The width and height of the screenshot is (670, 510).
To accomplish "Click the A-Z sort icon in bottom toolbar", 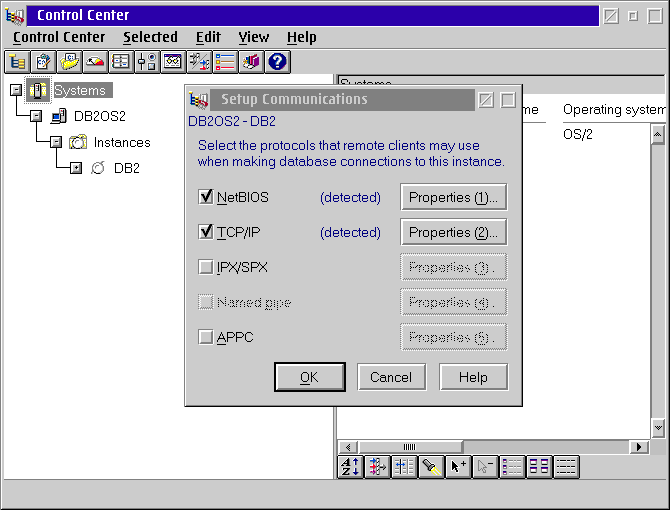I will (350, 466).
